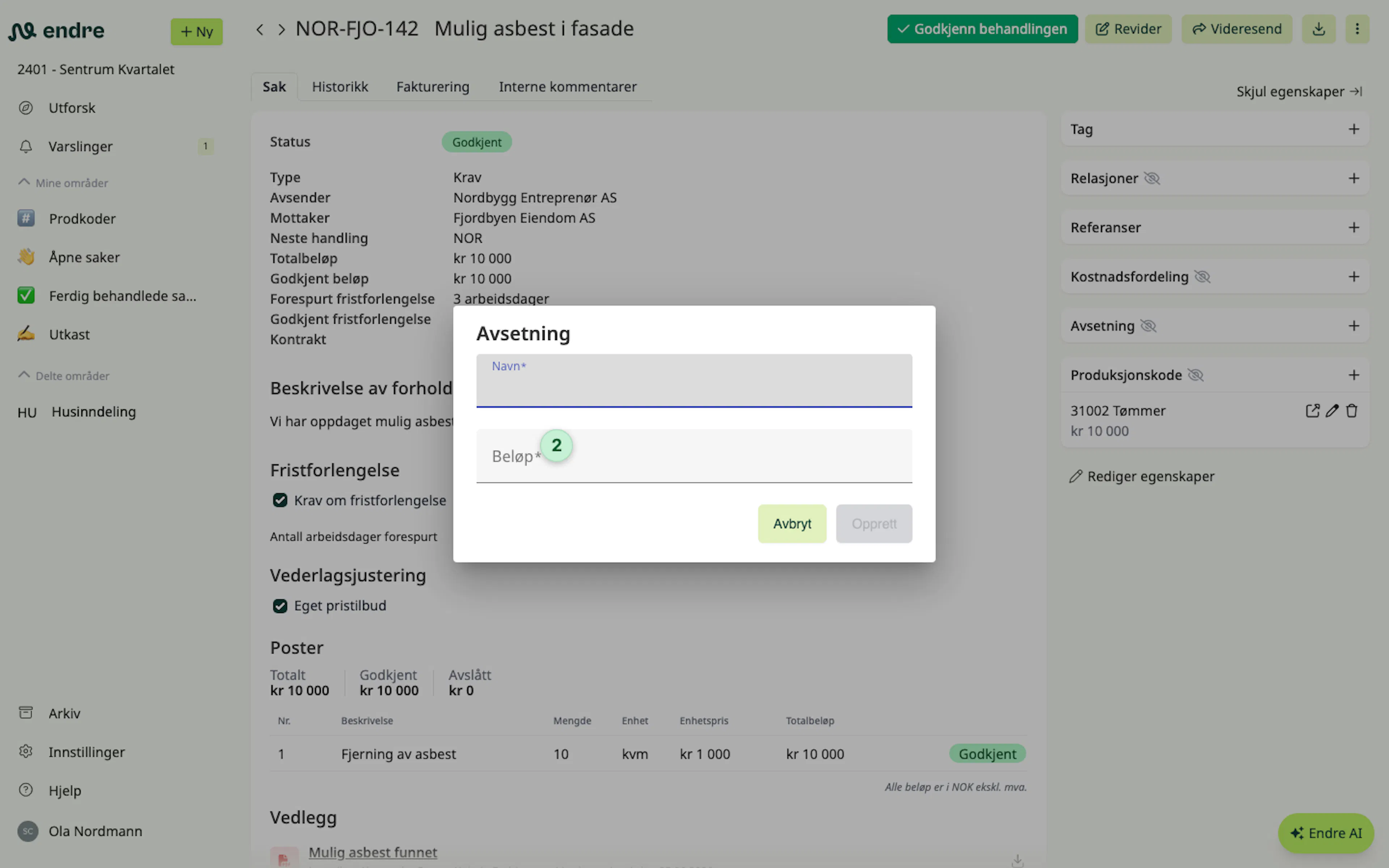The height and width of the screenshot is (868, 1389).
Task: Click Godkjenn behandlingen button
Action: coord(982,29)
